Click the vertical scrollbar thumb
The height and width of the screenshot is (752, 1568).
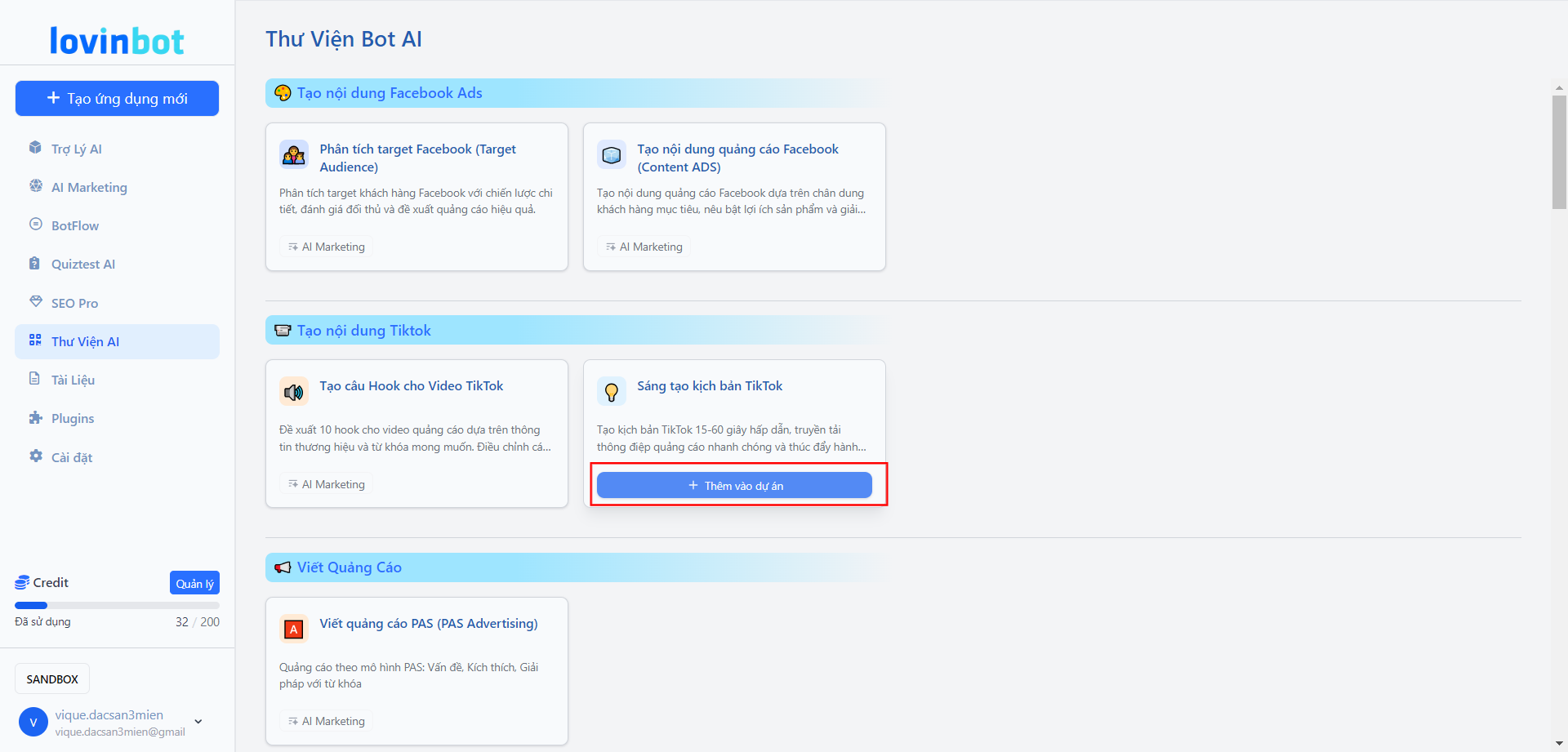[1559, 151]
